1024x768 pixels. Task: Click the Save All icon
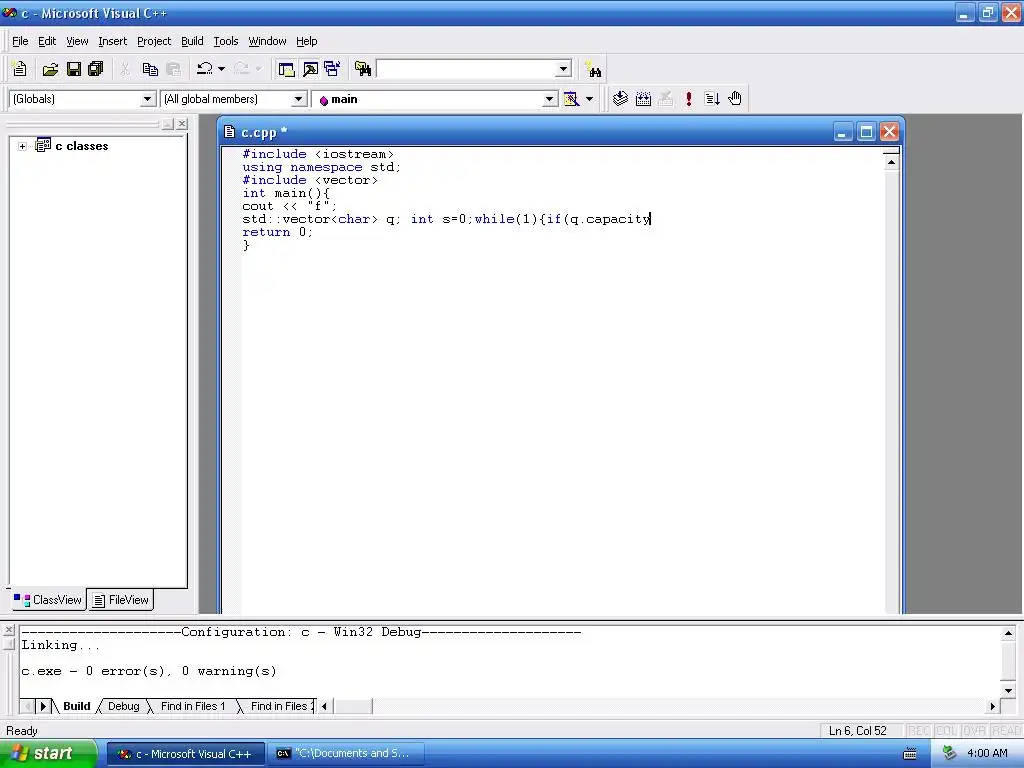tap(96, 69)
